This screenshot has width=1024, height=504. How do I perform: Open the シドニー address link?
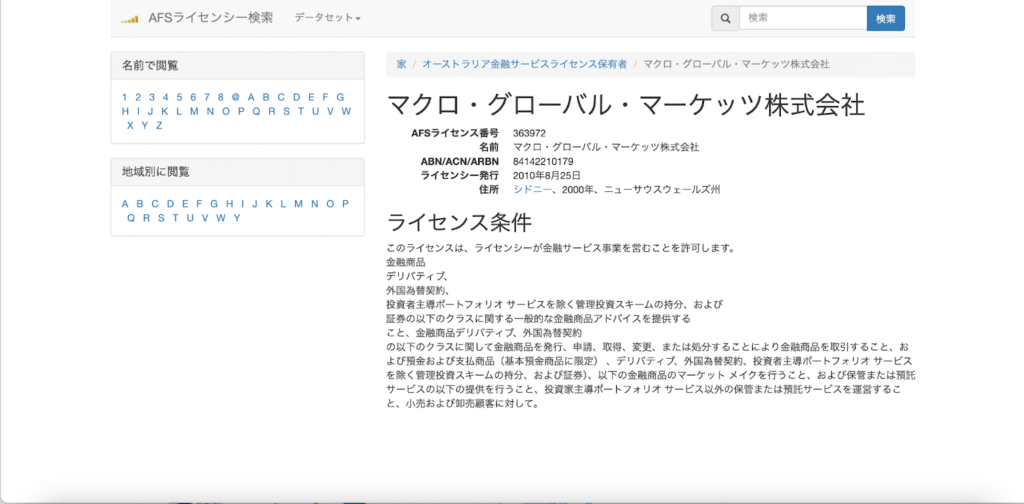(533, 190)
